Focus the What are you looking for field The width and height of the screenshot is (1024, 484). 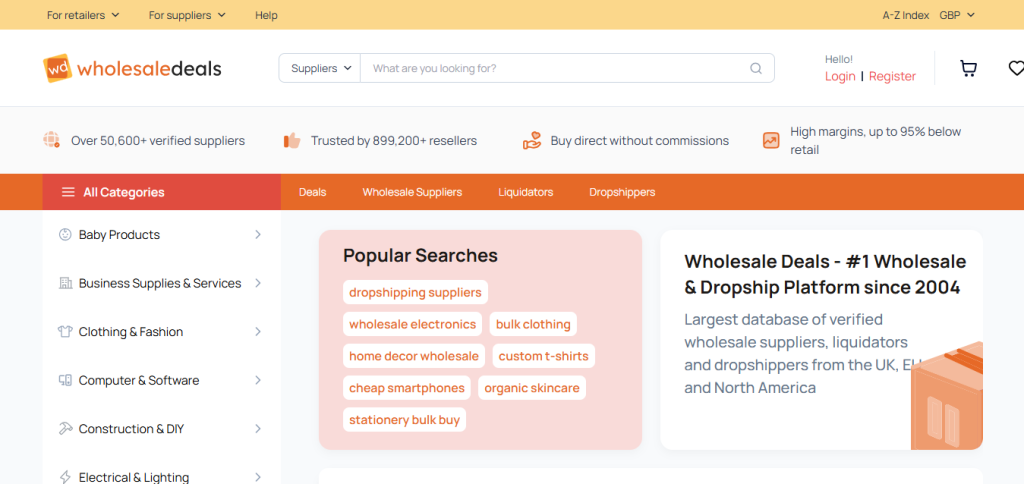tap(555, 68)
